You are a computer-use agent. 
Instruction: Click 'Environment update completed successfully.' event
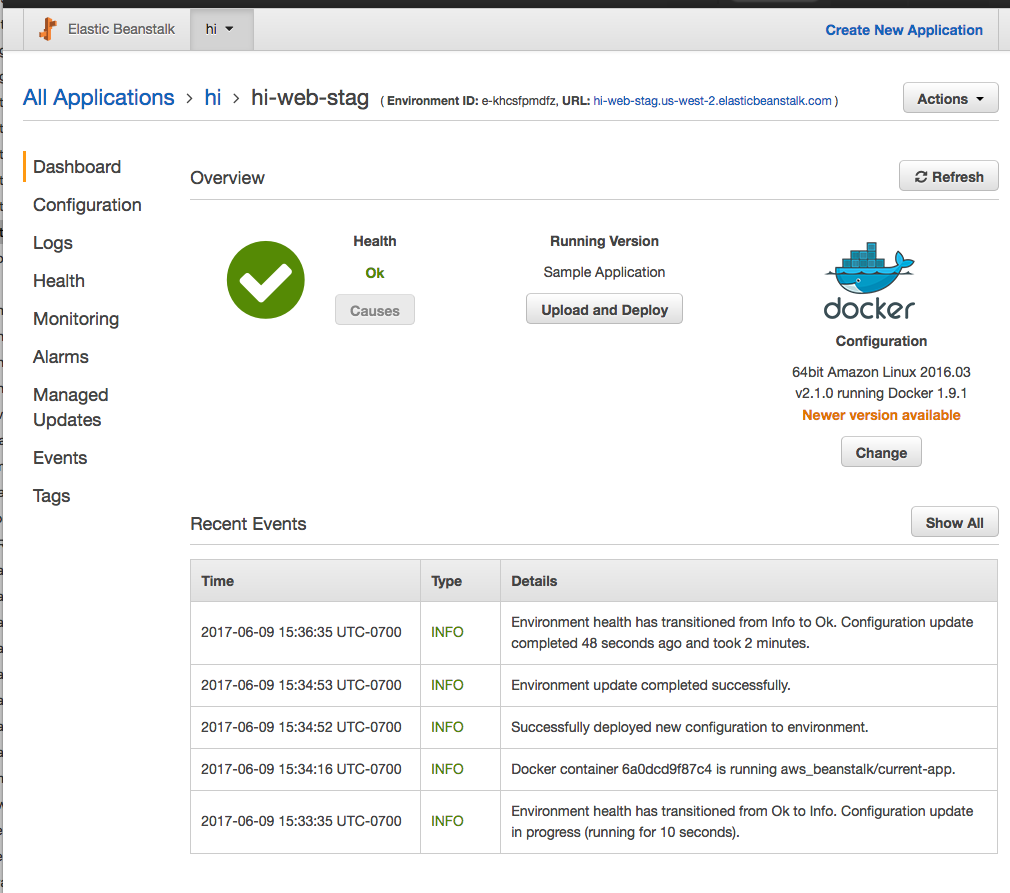651,685
